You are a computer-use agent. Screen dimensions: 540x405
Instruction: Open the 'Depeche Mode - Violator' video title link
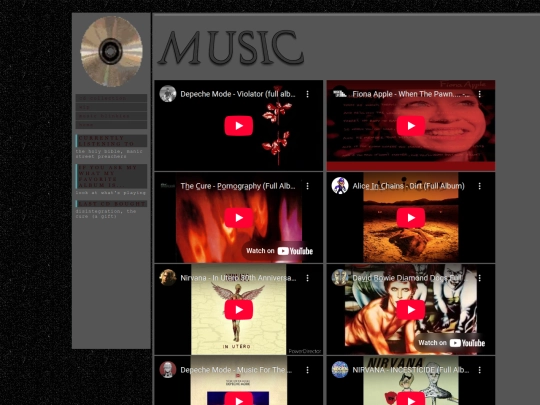pyautogui.click(x=238, y=94)
